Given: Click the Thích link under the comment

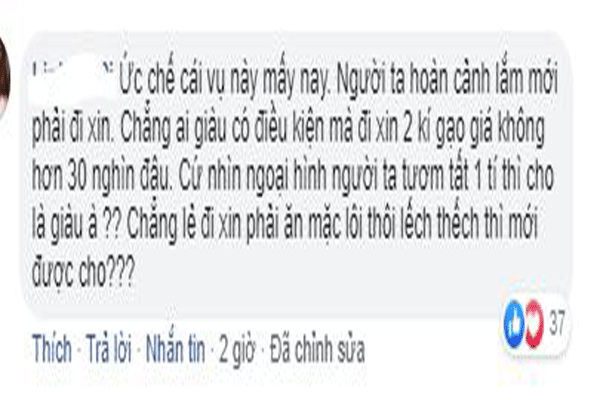Looking at the screenshot, I should [52, 348].
